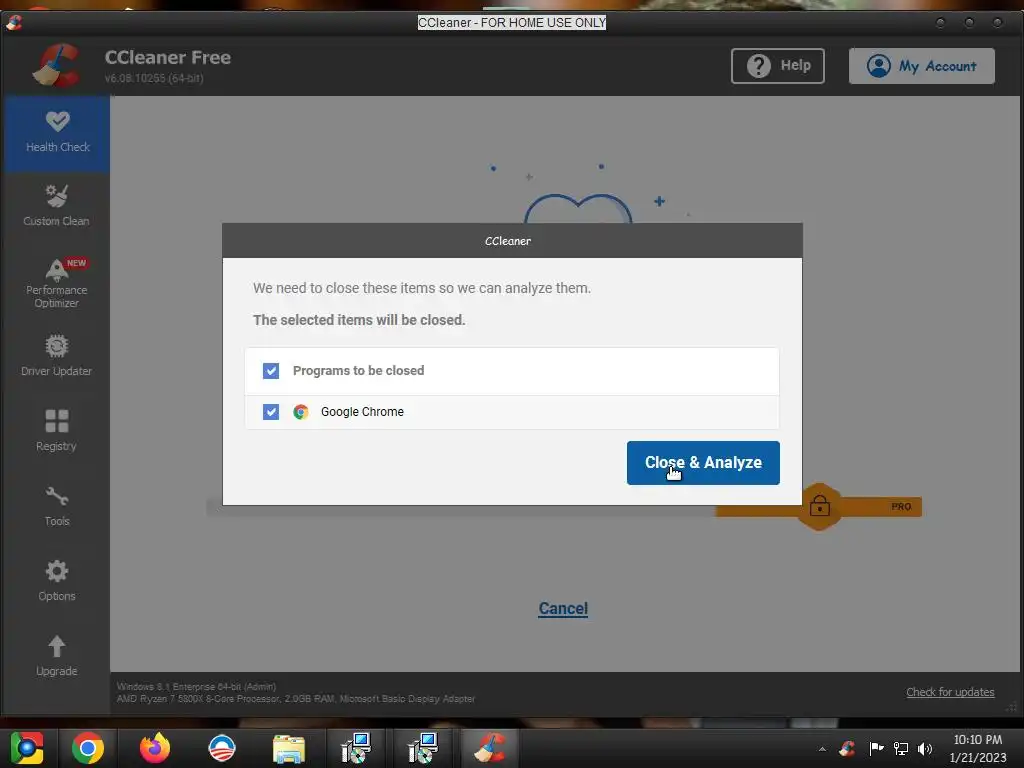Click the Start button on taskbar
Viewport: 1024px width, 768px height.
27,748
